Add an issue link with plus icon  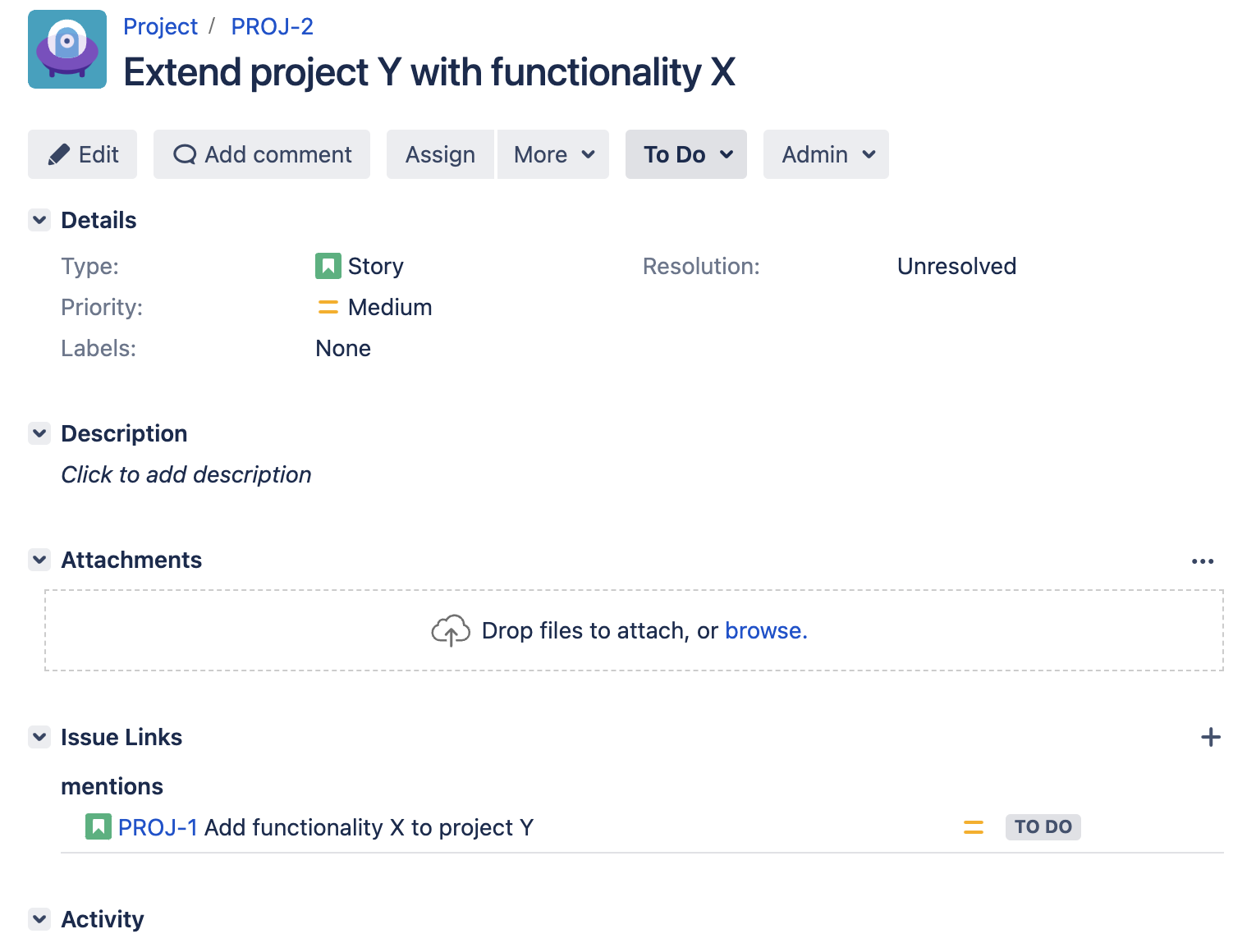click(1210, 737)
